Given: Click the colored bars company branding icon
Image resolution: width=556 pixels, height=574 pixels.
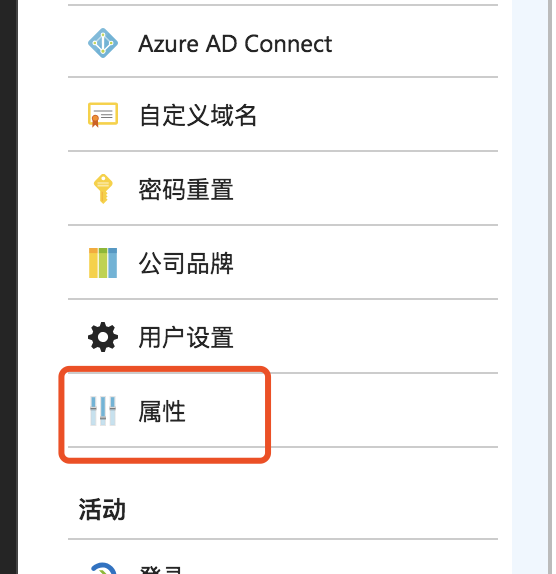Looking at the screenshot, I should [x=103, y=263].
